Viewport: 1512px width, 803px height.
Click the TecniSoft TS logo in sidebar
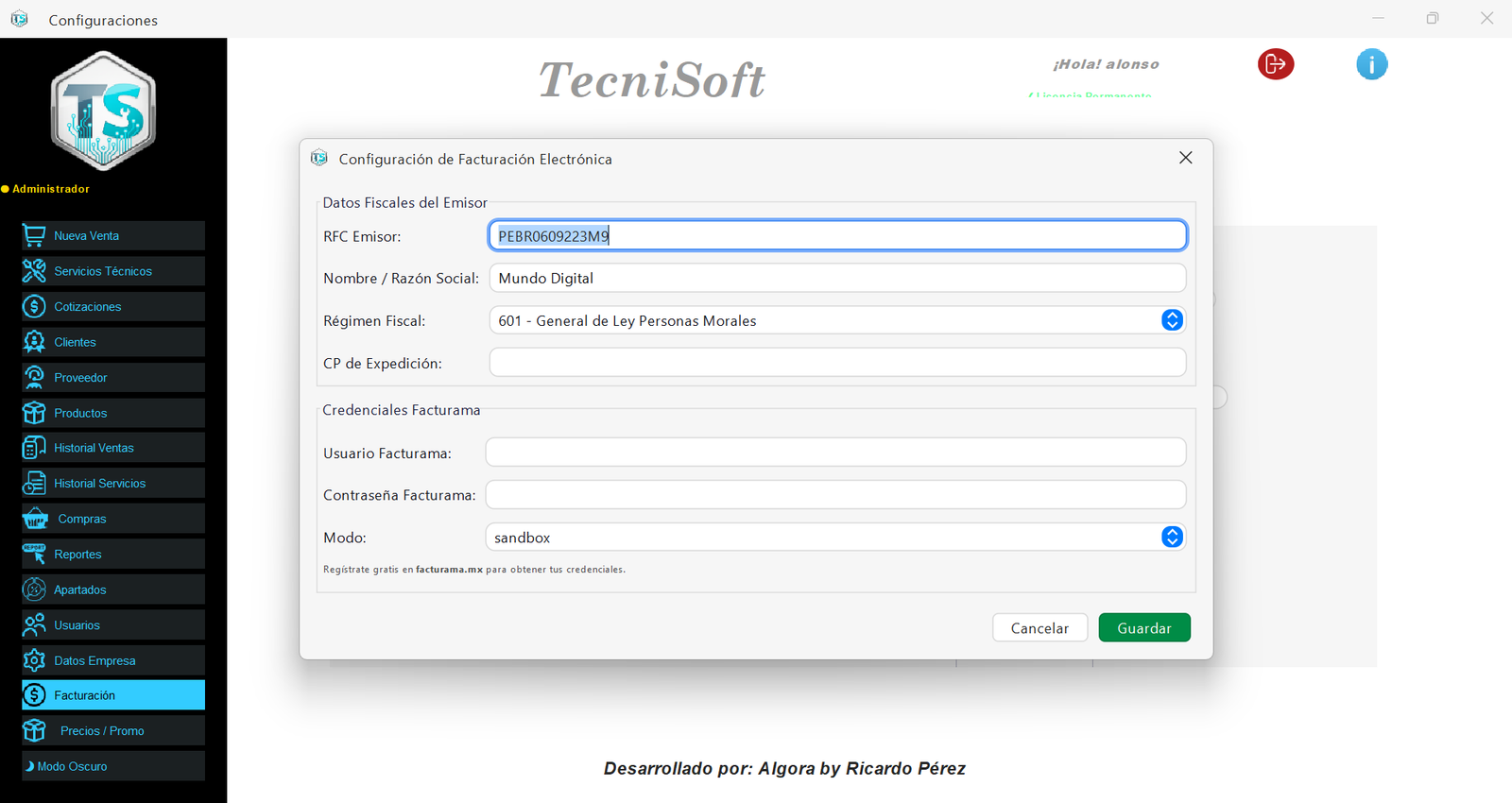[x=103, y=111]
